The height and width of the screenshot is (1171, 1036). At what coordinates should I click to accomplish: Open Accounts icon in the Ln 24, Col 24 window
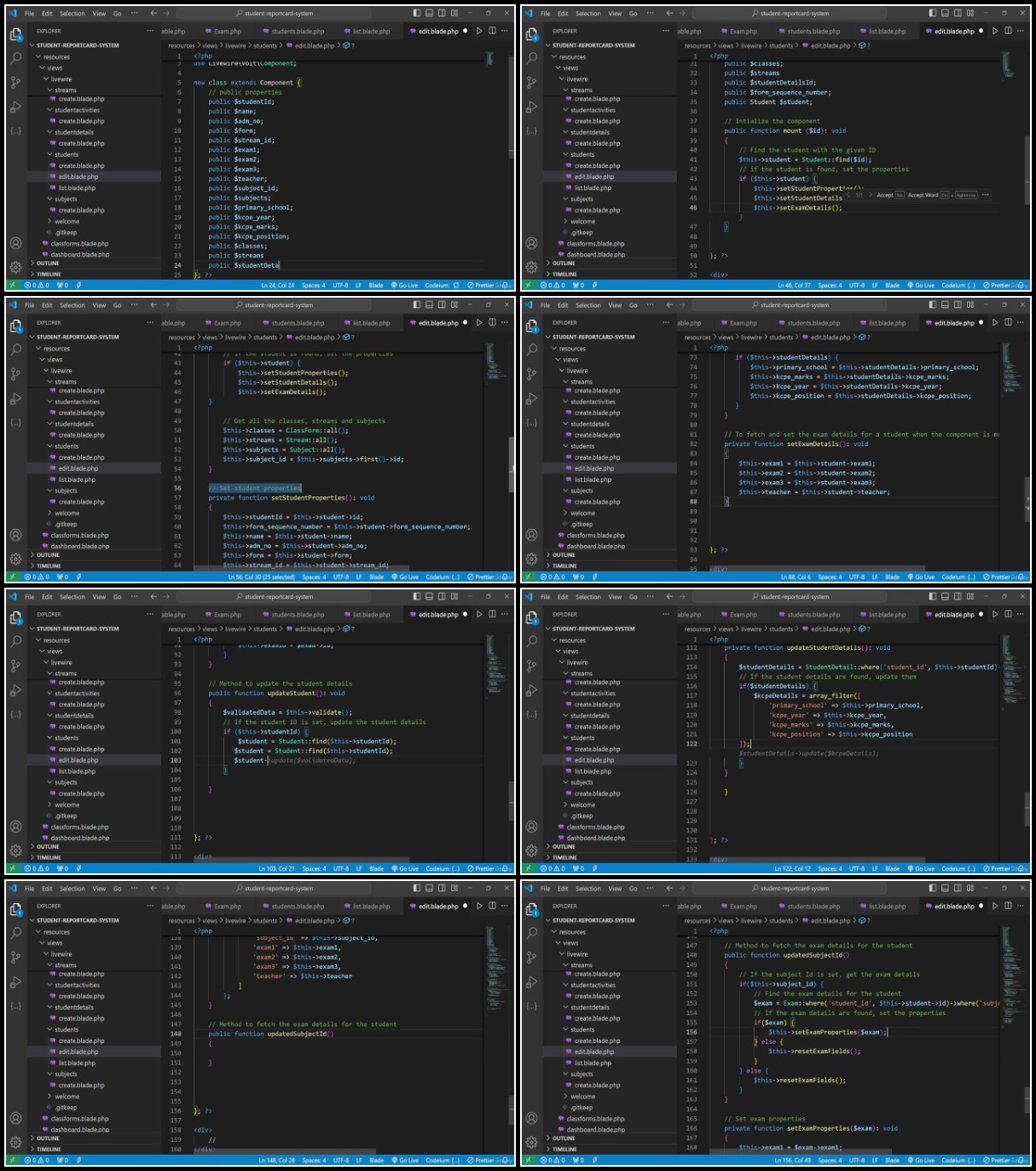15,244
